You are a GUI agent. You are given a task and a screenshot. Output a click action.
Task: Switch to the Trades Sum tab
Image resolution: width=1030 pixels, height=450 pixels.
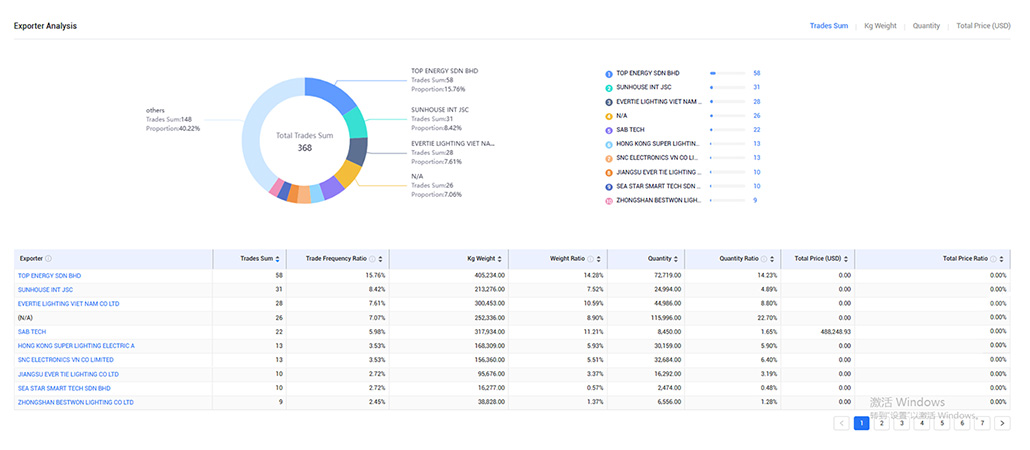pos(828,26)
